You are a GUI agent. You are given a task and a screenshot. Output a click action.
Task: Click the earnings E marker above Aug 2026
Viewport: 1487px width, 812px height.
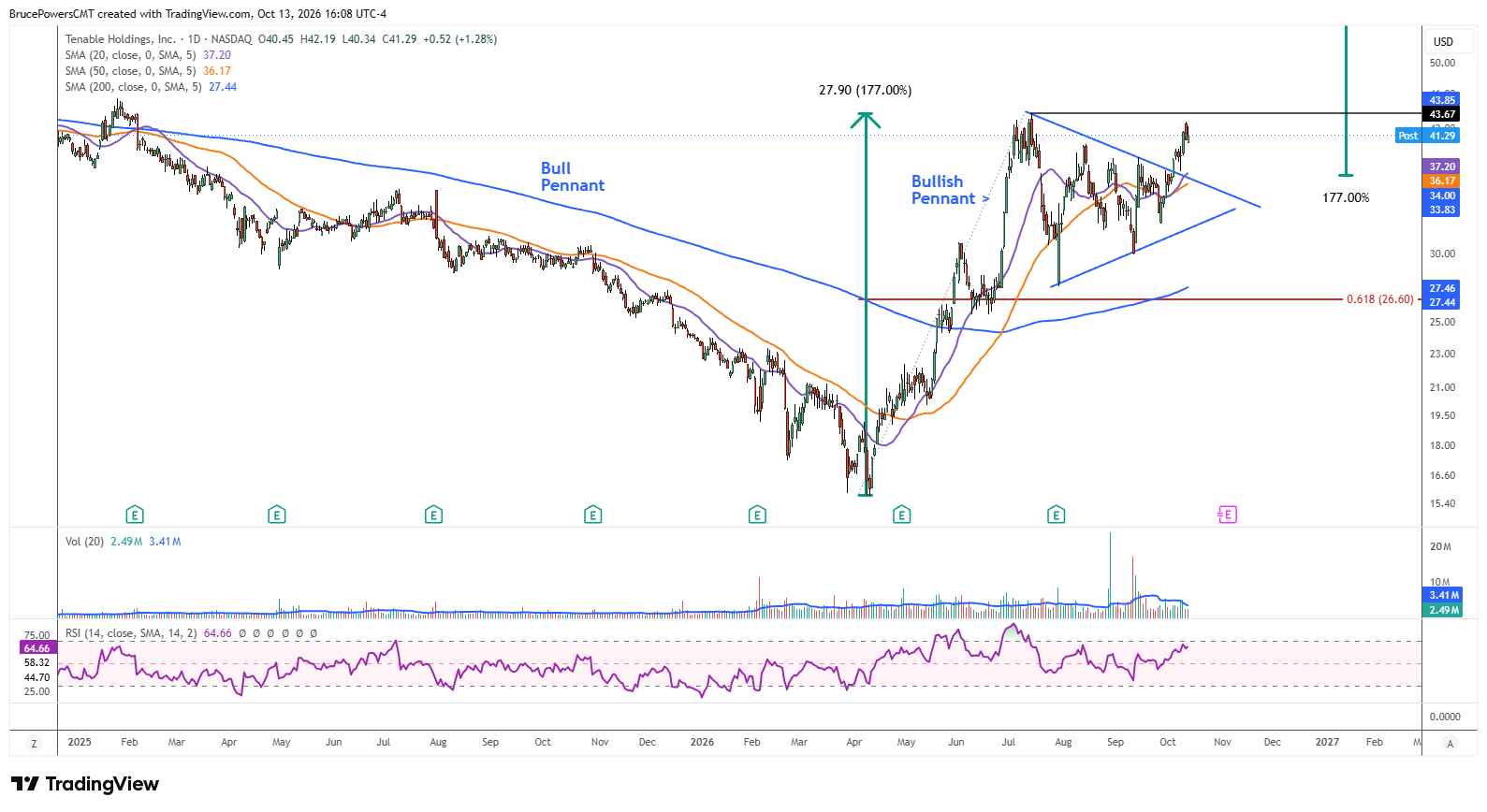click(1057, 515)
